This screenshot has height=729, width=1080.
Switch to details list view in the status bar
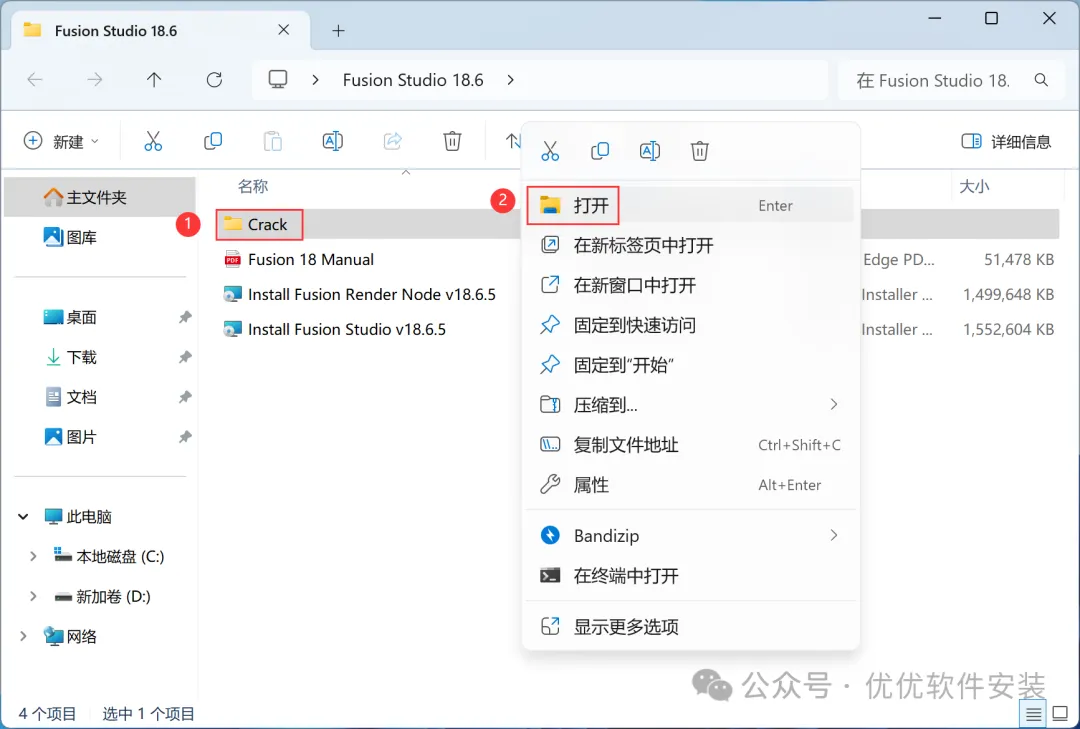[1033, 714]
